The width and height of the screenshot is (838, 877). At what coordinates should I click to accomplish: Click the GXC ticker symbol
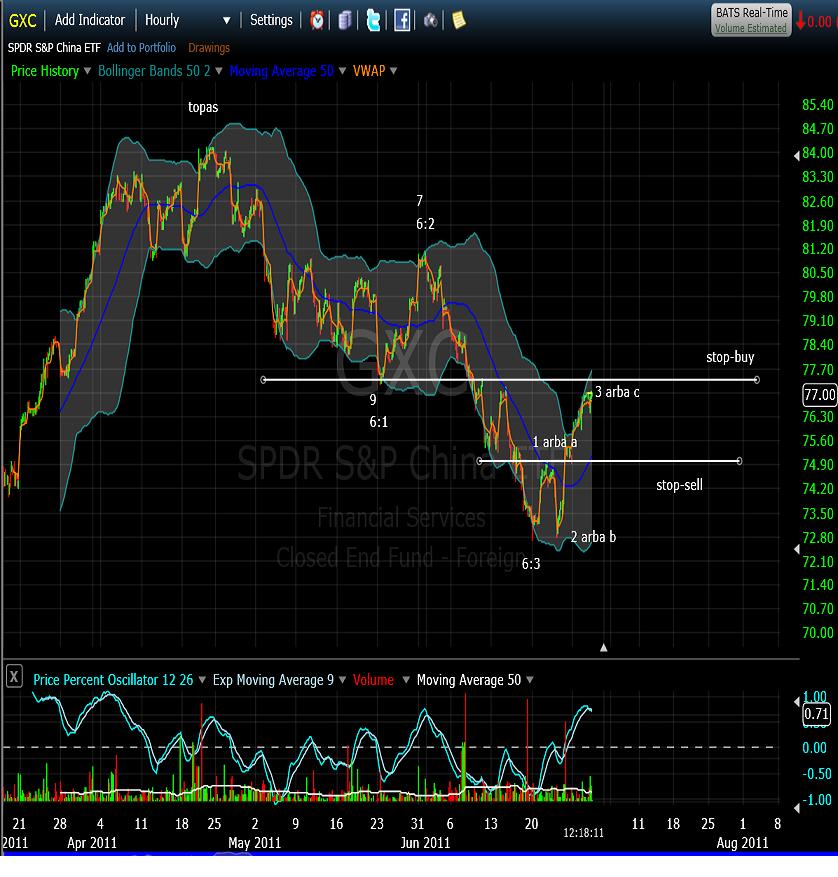pos(22,21)
